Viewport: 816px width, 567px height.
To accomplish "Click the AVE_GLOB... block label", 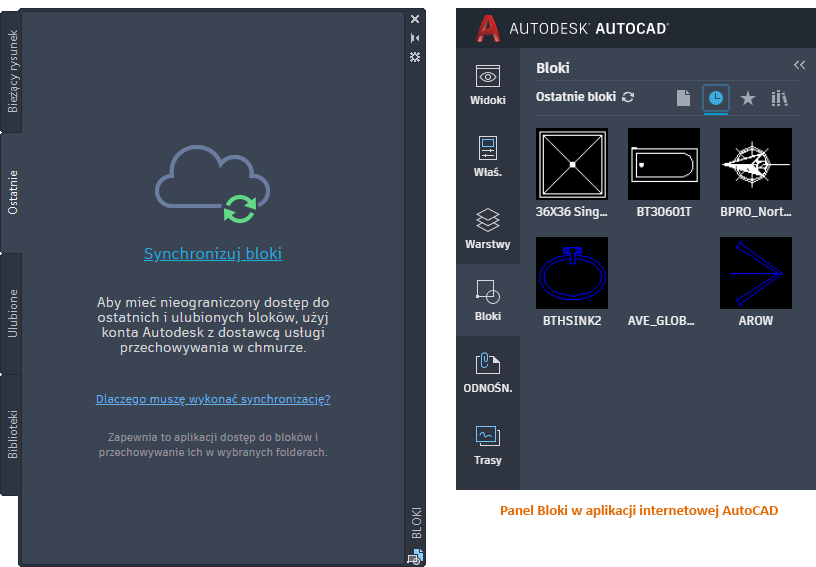I will pyautogui.click(x=661, y=321).
